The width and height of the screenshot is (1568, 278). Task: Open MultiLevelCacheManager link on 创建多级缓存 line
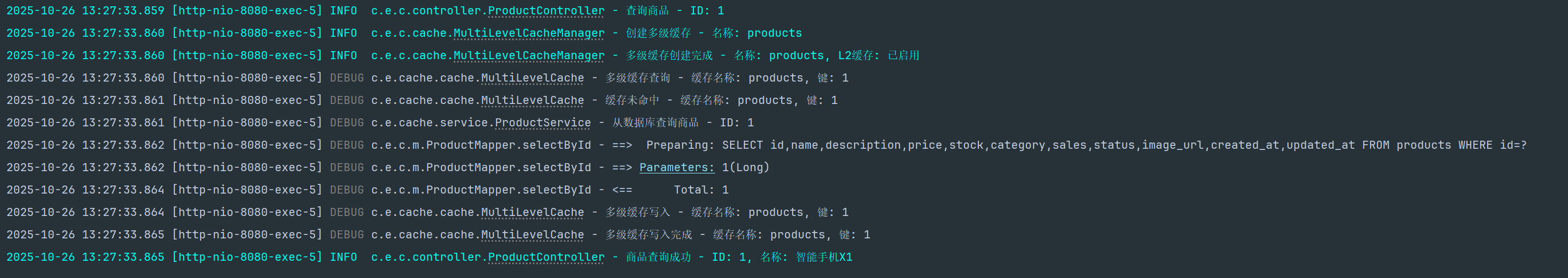(x=528, y=33)
